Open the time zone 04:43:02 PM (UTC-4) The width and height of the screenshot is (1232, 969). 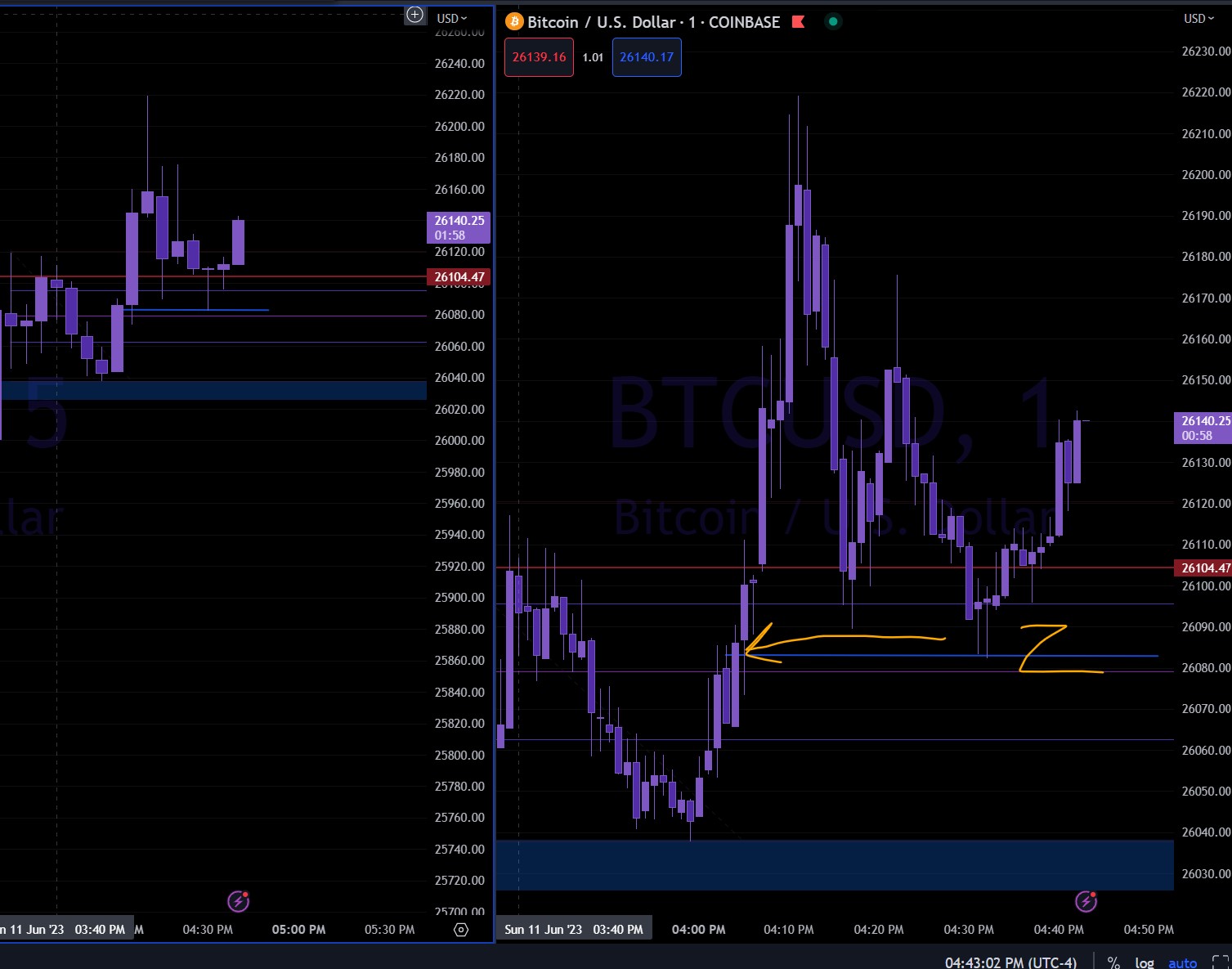coord(1010,962)
